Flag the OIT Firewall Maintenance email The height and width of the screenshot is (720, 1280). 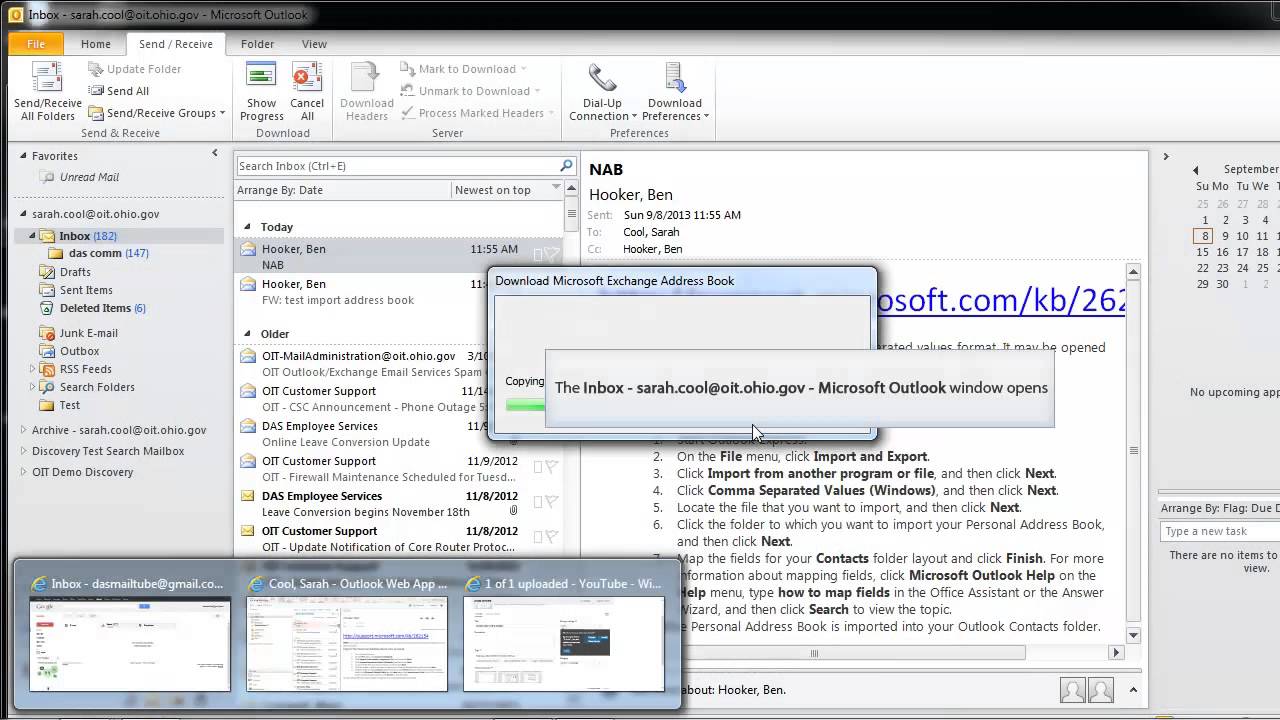coord(551,467)
